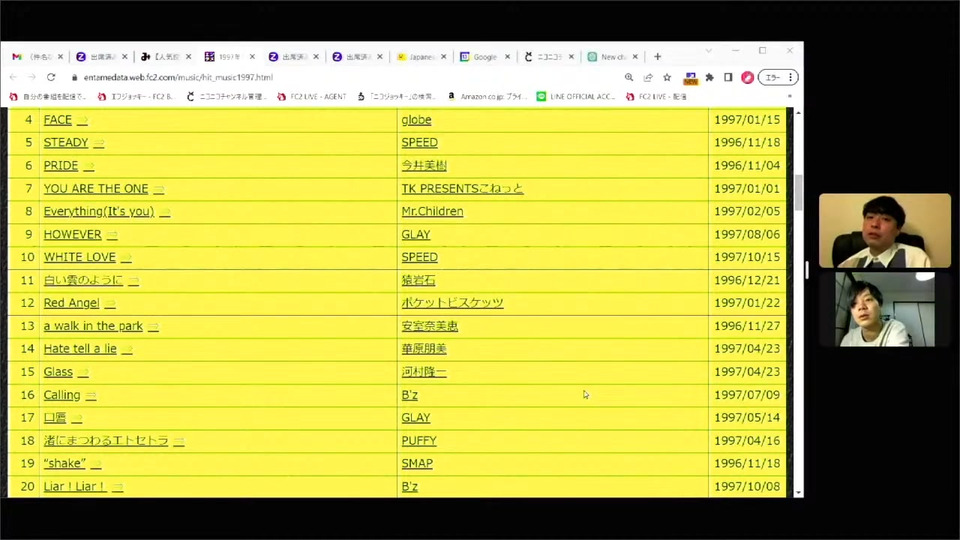Show more bookmarks with overflow chevron
This screenshot has width=960, height=540.
(789, 97)
